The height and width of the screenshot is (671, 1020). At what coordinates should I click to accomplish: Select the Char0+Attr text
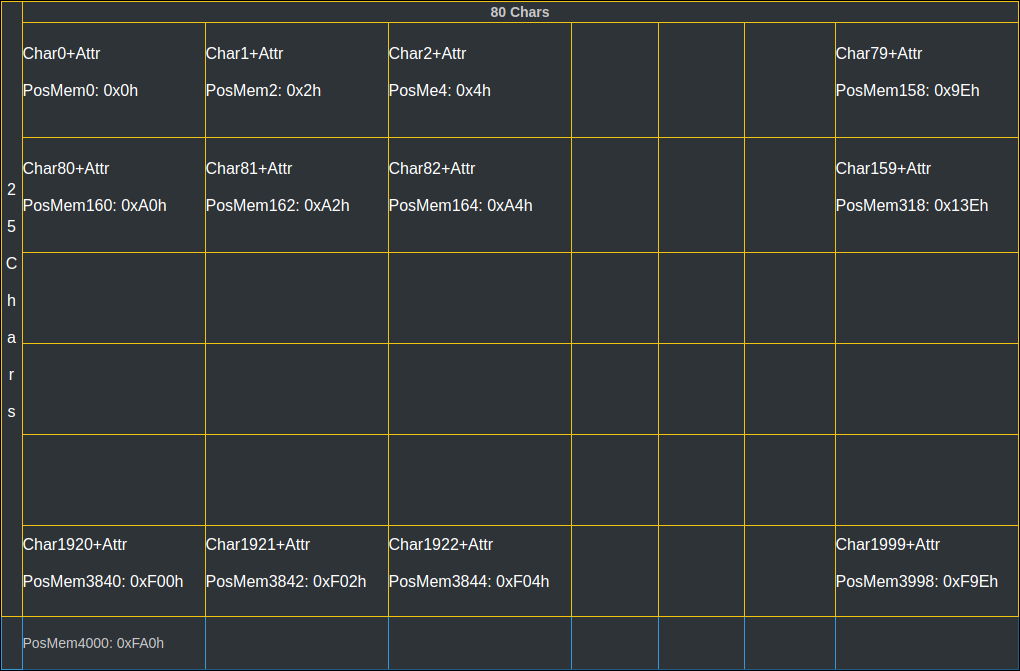62,54
